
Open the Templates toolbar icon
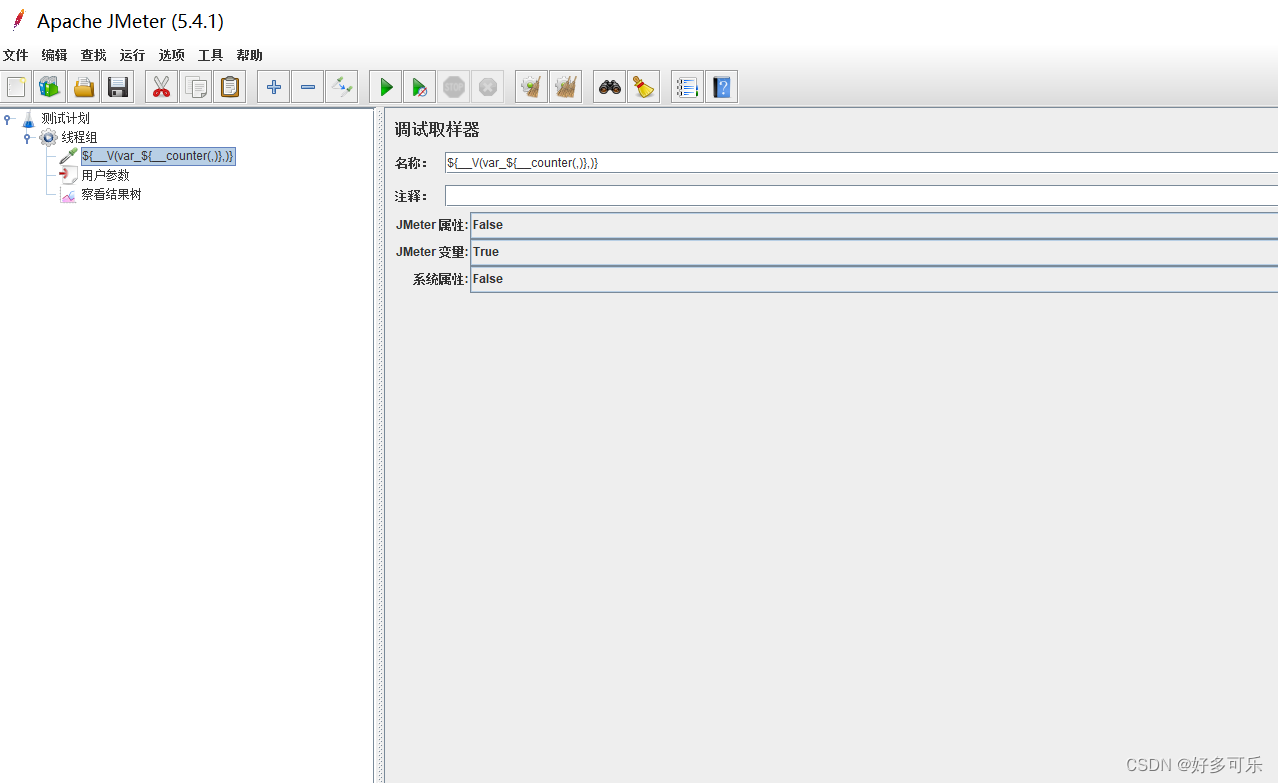click(x=49, y=87)
